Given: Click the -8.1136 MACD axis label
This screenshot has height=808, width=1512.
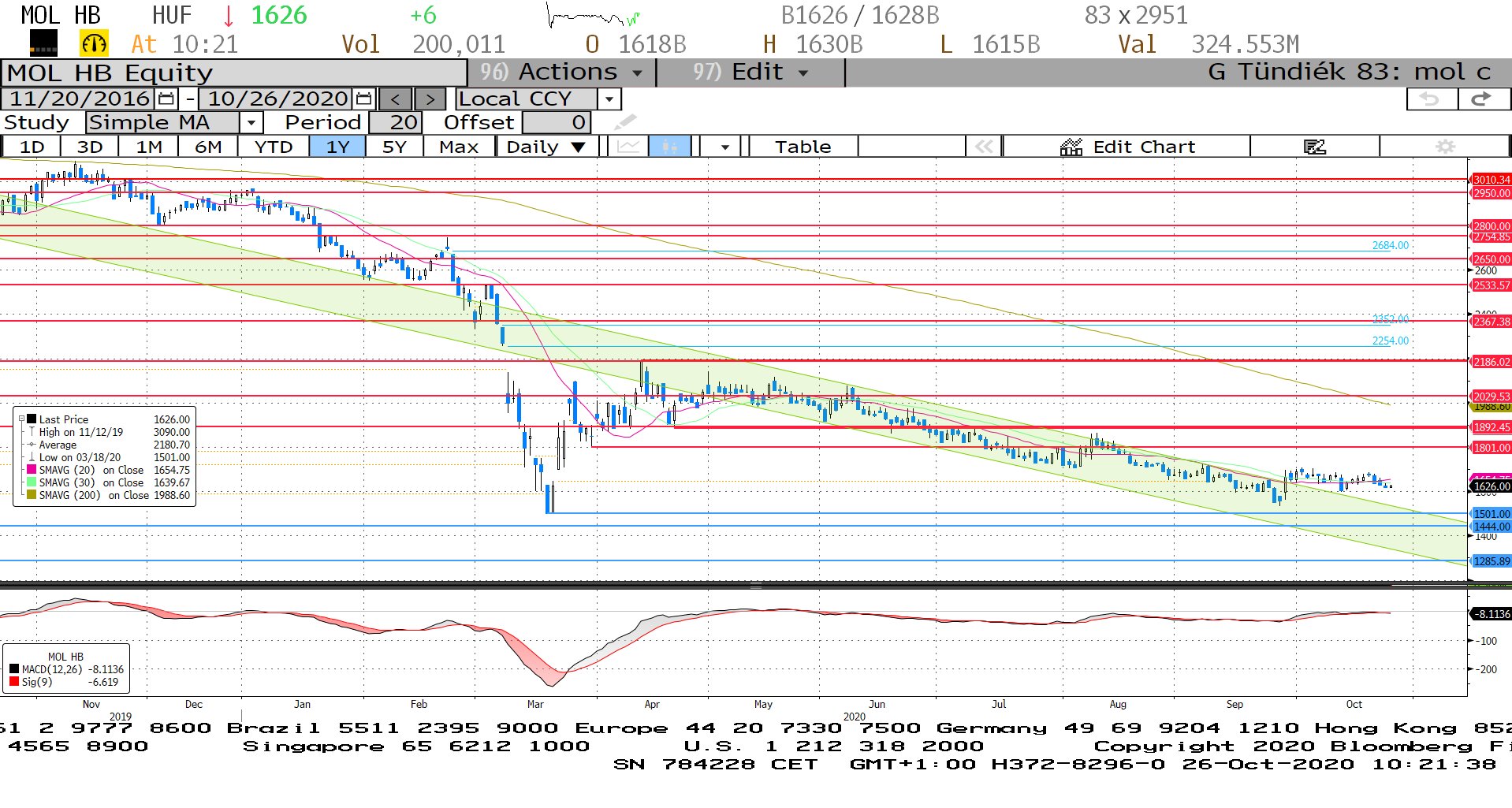Looking at the screenshot, I should 1492,614.
